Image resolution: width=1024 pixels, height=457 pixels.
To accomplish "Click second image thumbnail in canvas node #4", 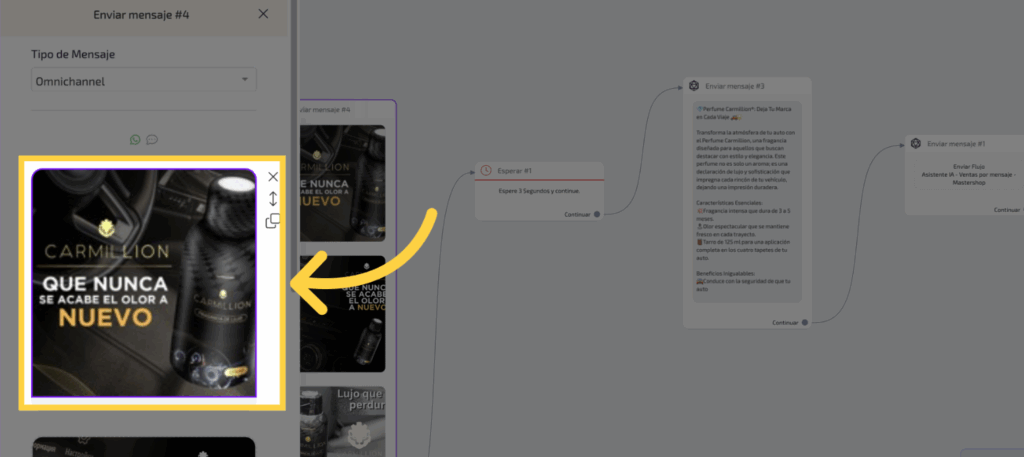I will (x=342, y=312).
